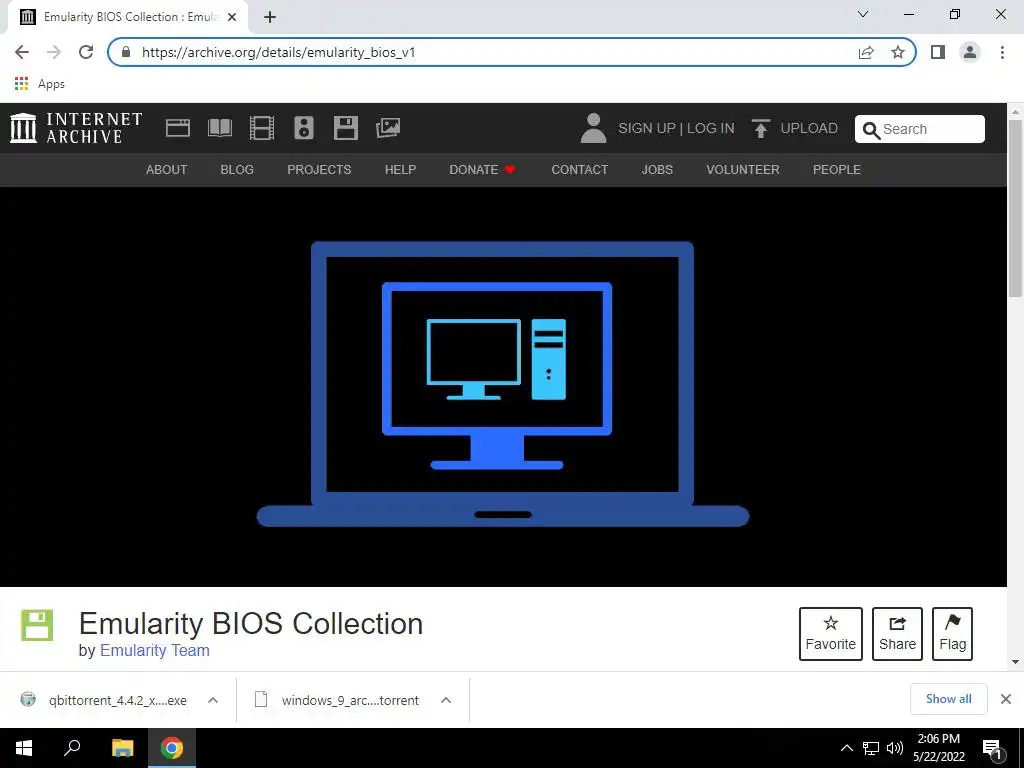Click the user avatar icon beside Sign Up

[593, 128]
